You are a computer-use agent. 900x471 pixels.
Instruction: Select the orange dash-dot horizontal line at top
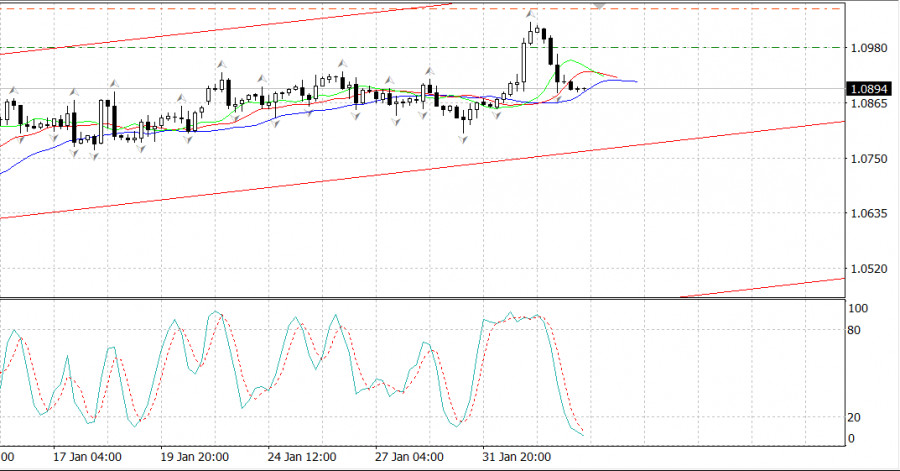422,9
